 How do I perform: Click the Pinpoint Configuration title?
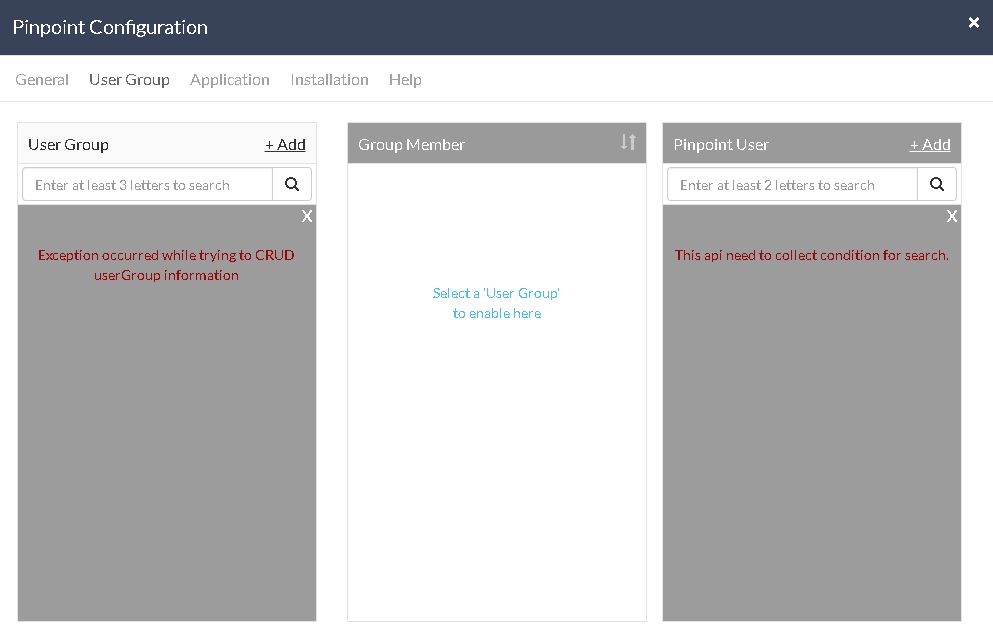[x=110, y=27]
